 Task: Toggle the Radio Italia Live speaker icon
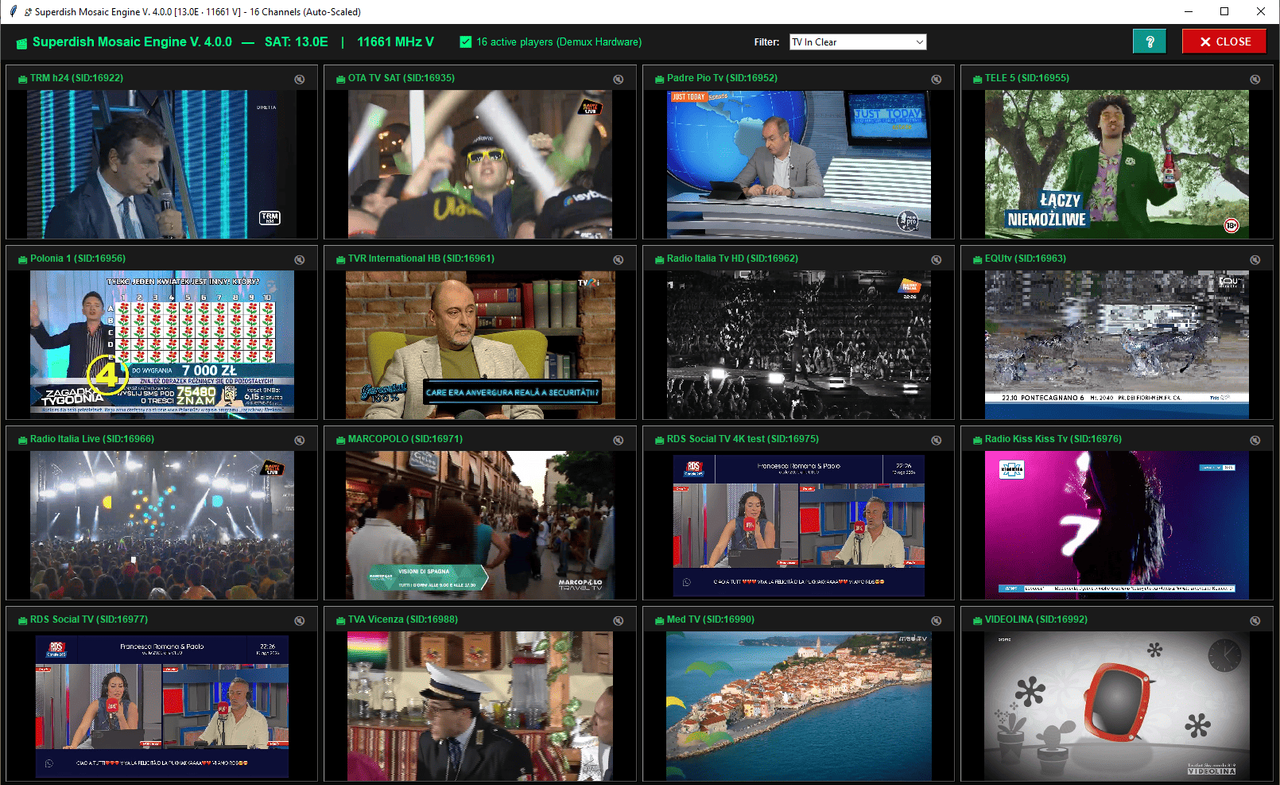pyautogui.click(x=300, y=440)
